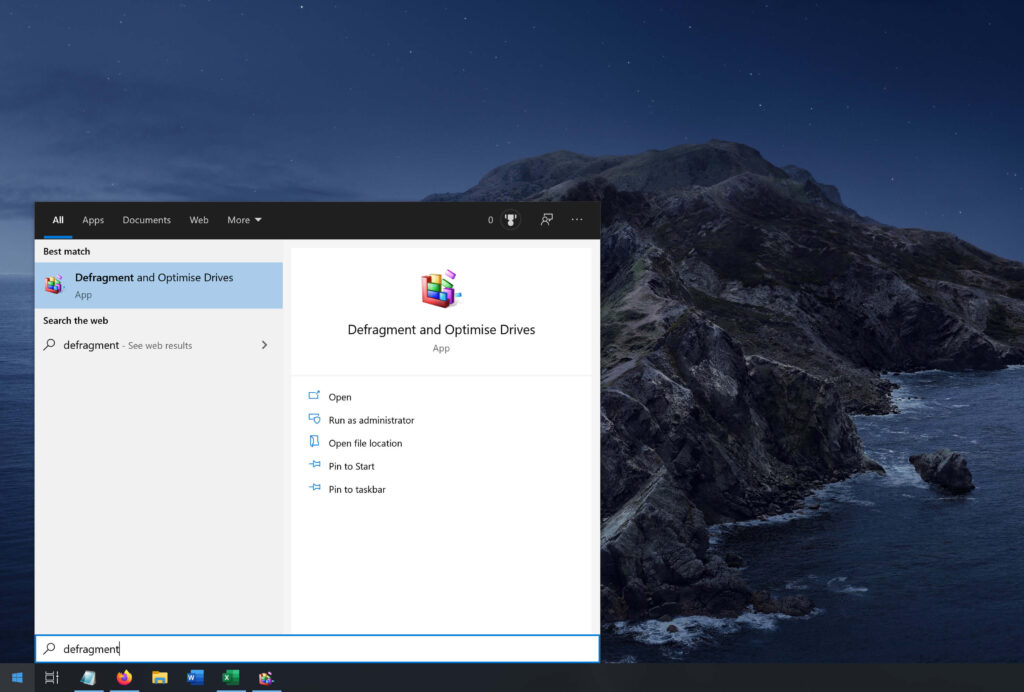Select Defragment and Optimise Drives best match

pos(159,285)
